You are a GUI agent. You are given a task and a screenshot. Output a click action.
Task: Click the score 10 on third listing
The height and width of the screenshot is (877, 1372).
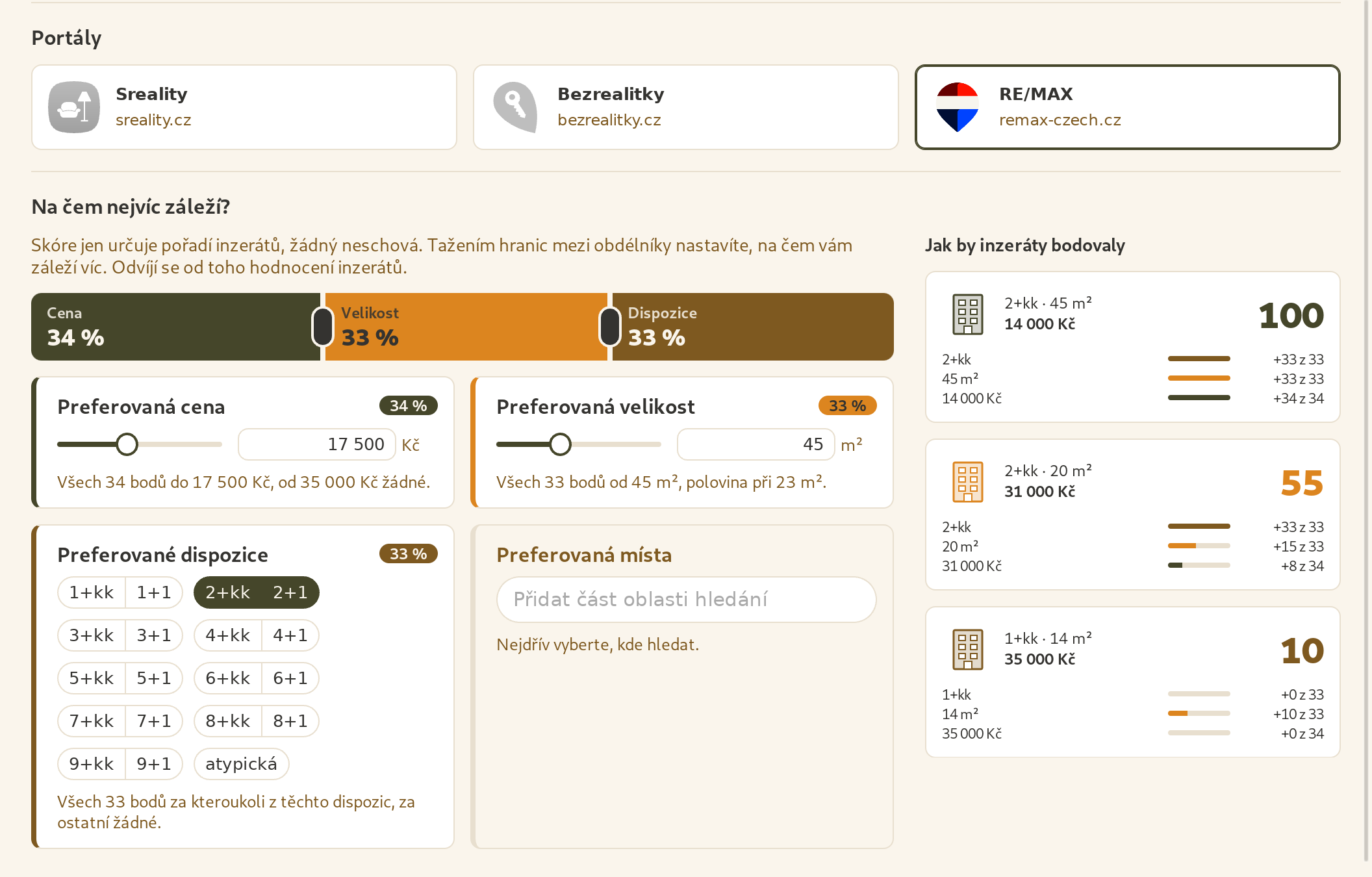point(1302,651)
